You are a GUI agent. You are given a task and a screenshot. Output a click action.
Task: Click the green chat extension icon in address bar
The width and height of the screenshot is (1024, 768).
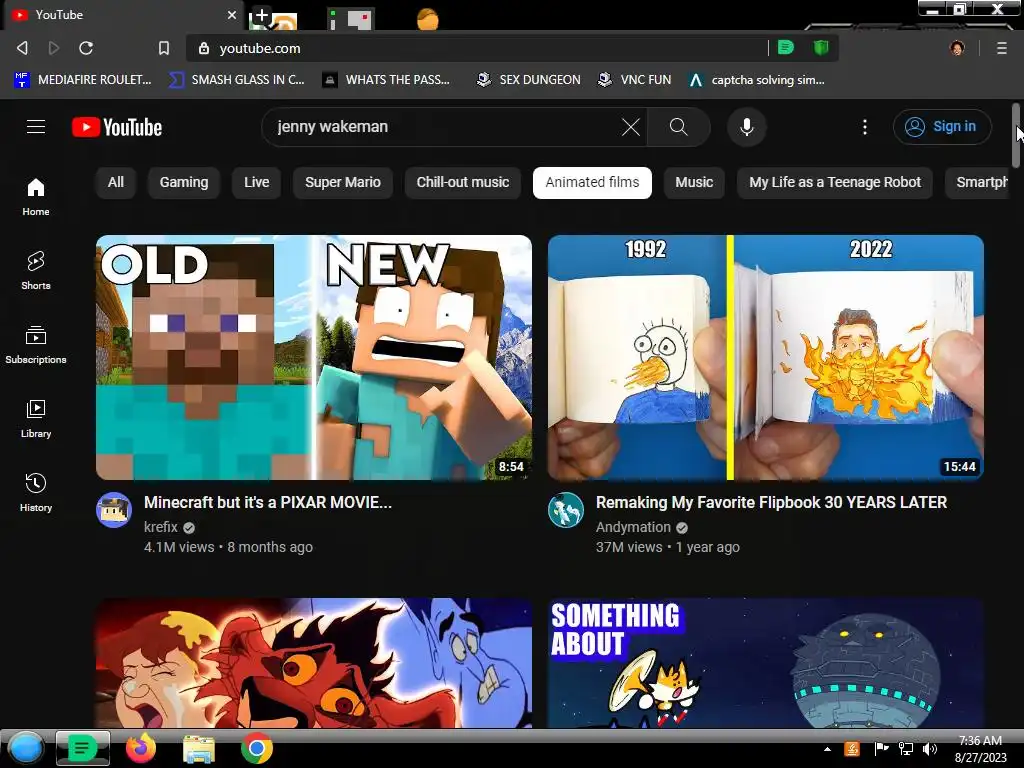(x=786, y=47)
